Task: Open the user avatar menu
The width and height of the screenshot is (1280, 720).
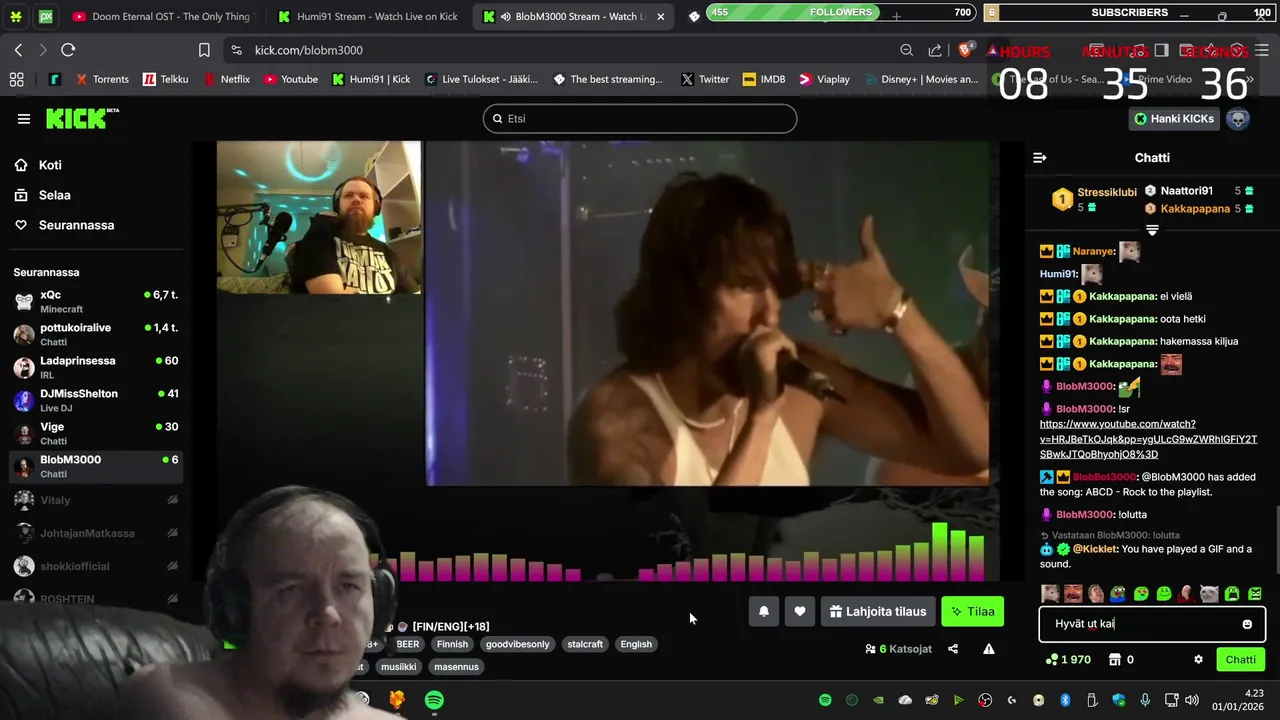Action: tap(1238, 118)
